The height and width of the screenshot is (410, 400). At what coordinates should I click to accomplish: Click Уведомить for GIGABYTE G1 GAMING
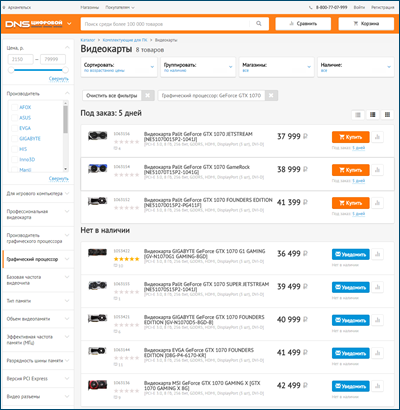point(350,254)
